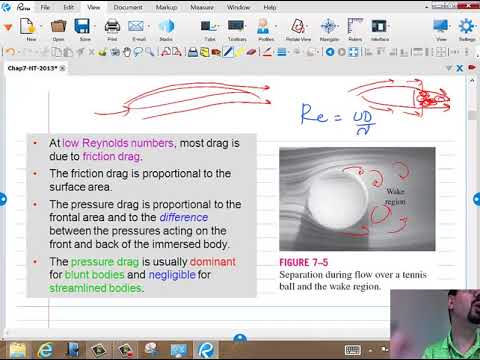Open the Markup menu
The height and width of the screenshot is (360, 480).
(x=166, y=7)
